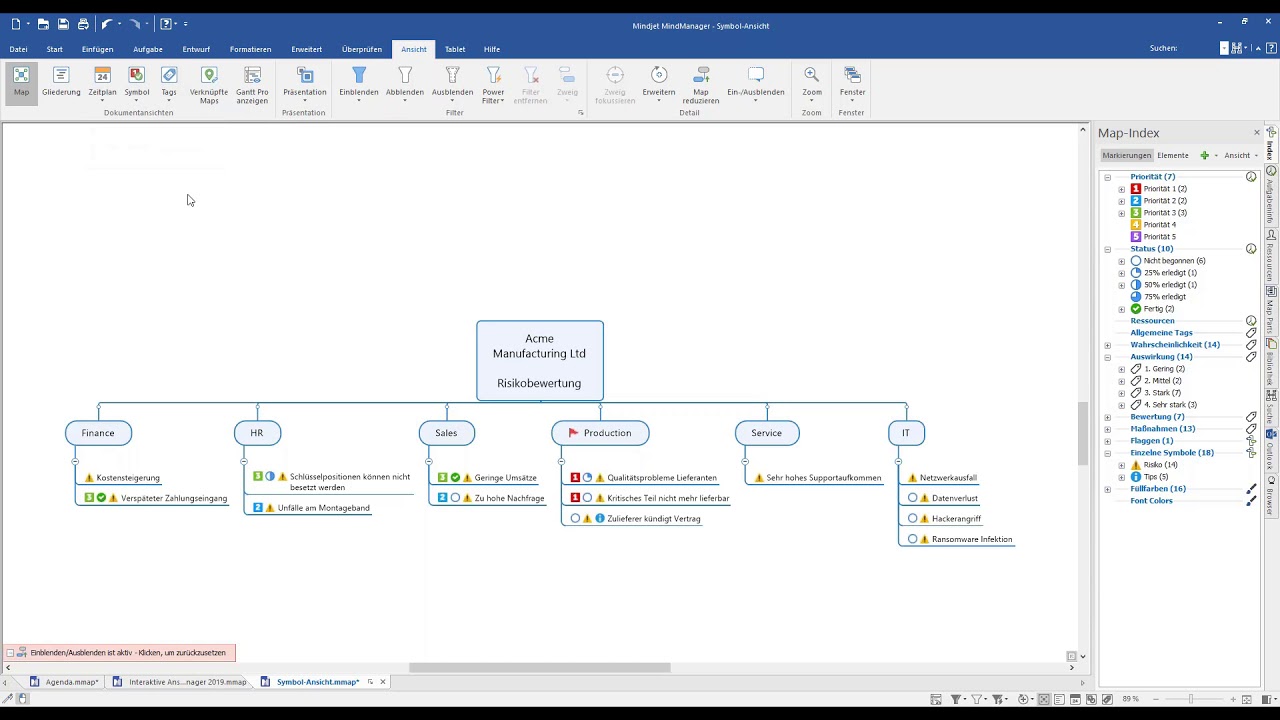Select the HR topic node
Viewport: 1280px width, 720px height.
257,433
